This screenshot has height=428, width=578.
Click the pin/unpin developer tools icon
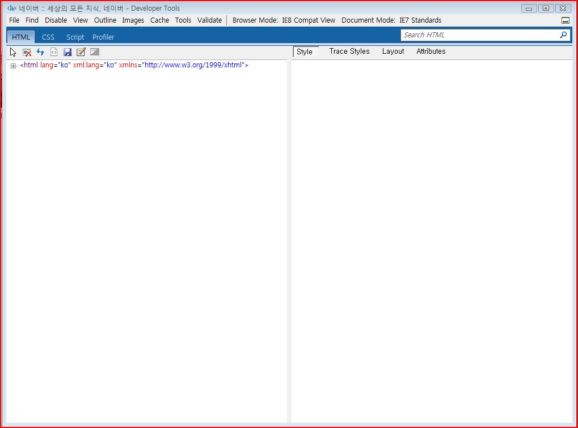(565, 20)
